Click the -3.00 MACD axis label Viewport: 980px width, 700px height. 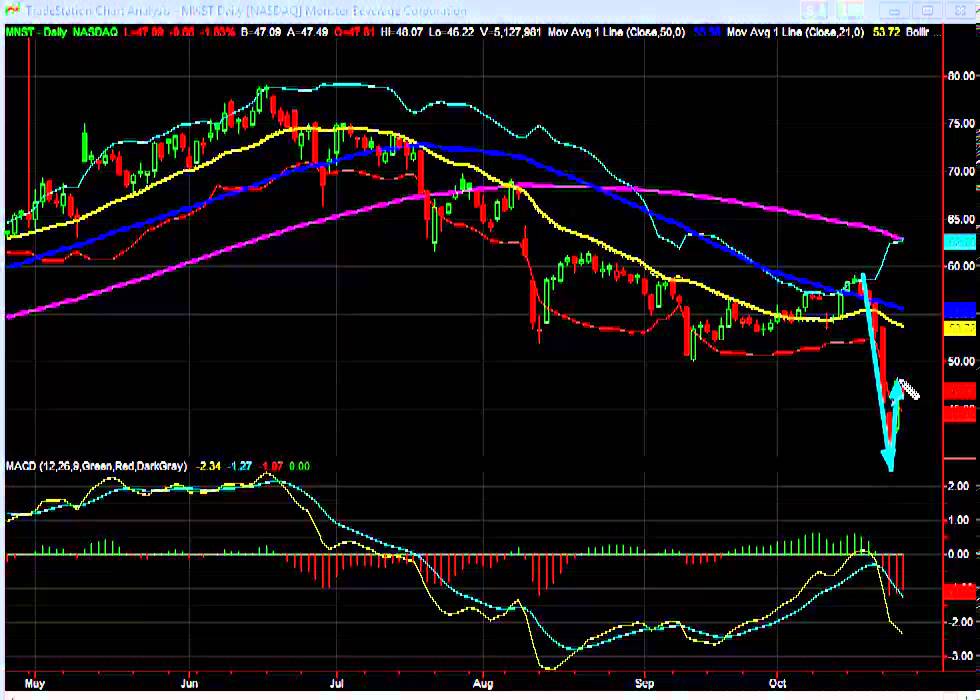958,656
